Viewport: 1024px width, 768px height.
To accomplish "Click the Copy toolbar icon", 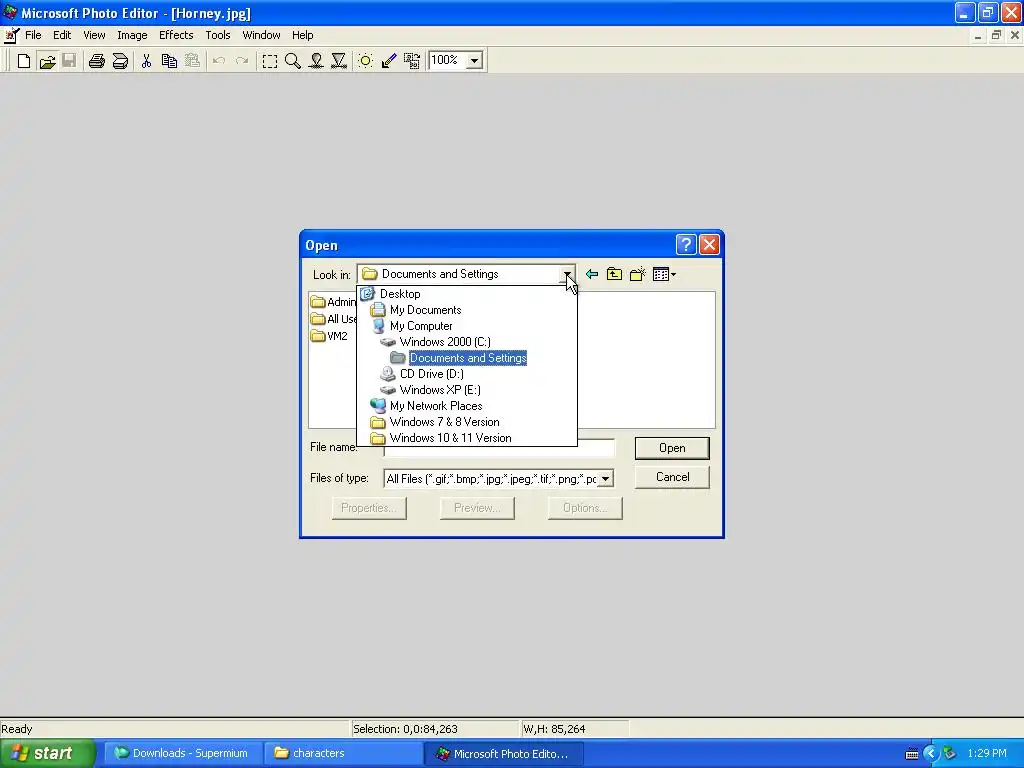I will [169, 61].
